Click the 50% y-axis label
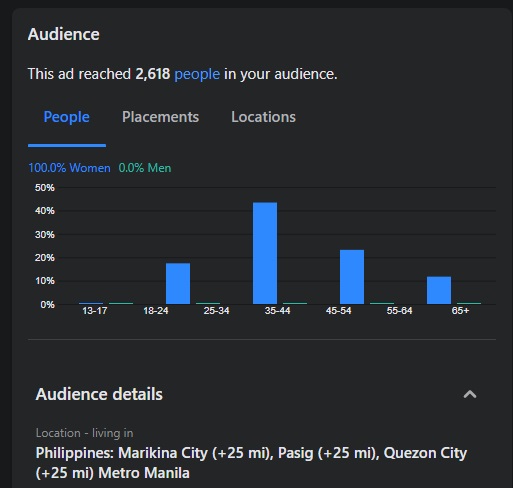 click(x=45, y=188)
